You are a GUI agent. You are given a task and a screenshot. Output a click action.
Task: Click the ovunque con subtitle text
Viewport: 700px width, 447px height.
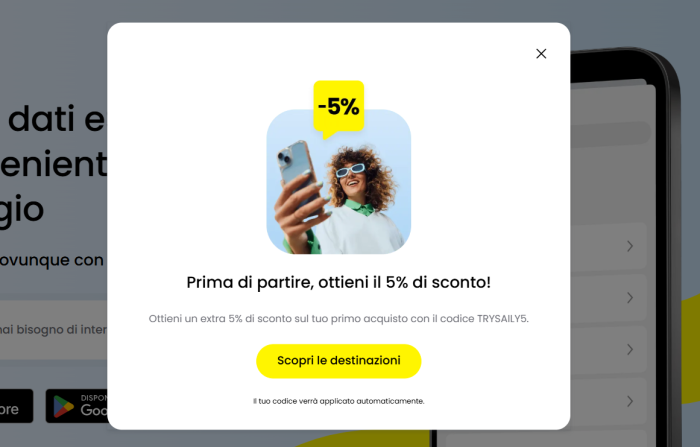pyautogui.click(x=52, y=260)
